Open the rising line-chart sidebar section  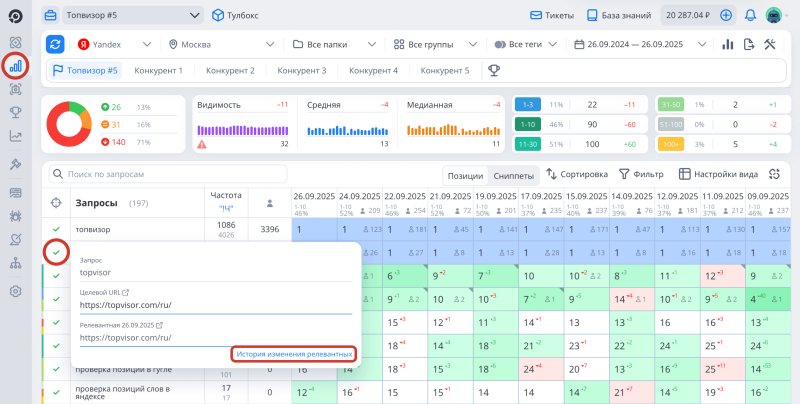click(15, 136)
